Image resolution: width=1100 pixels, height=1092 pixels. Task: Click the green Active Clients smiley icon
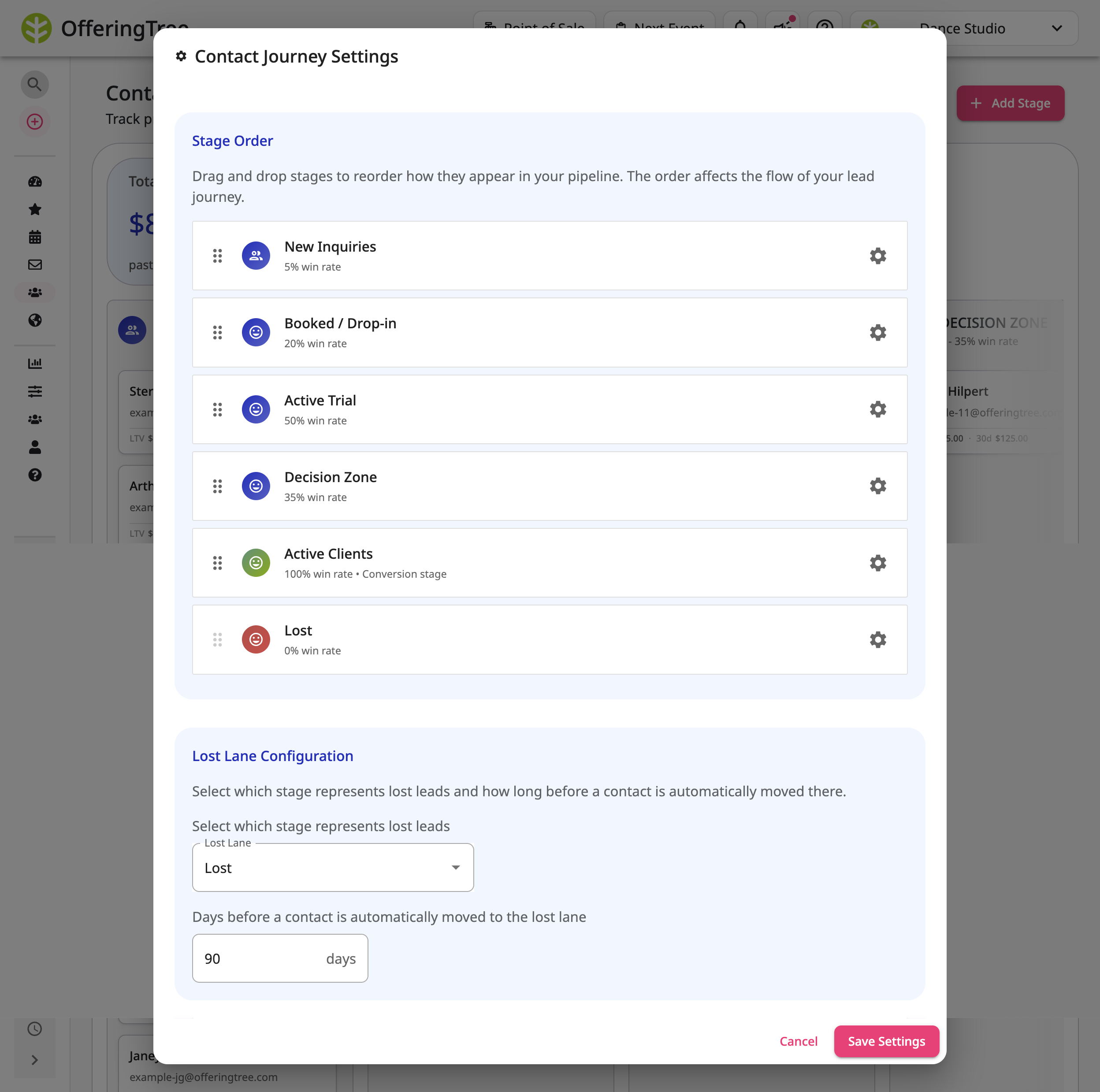tap(256, 562)
